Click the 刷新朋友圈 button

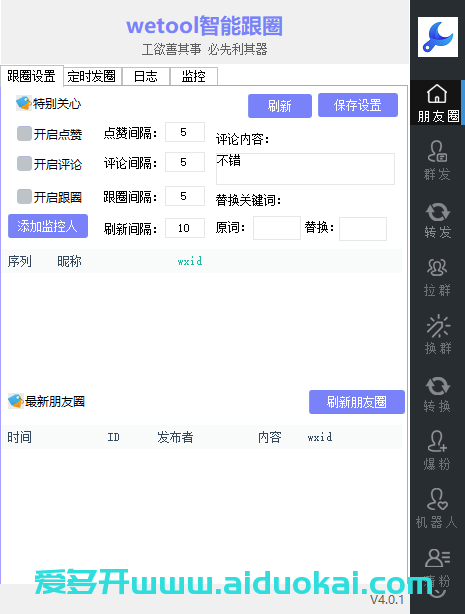click(356, 402)
